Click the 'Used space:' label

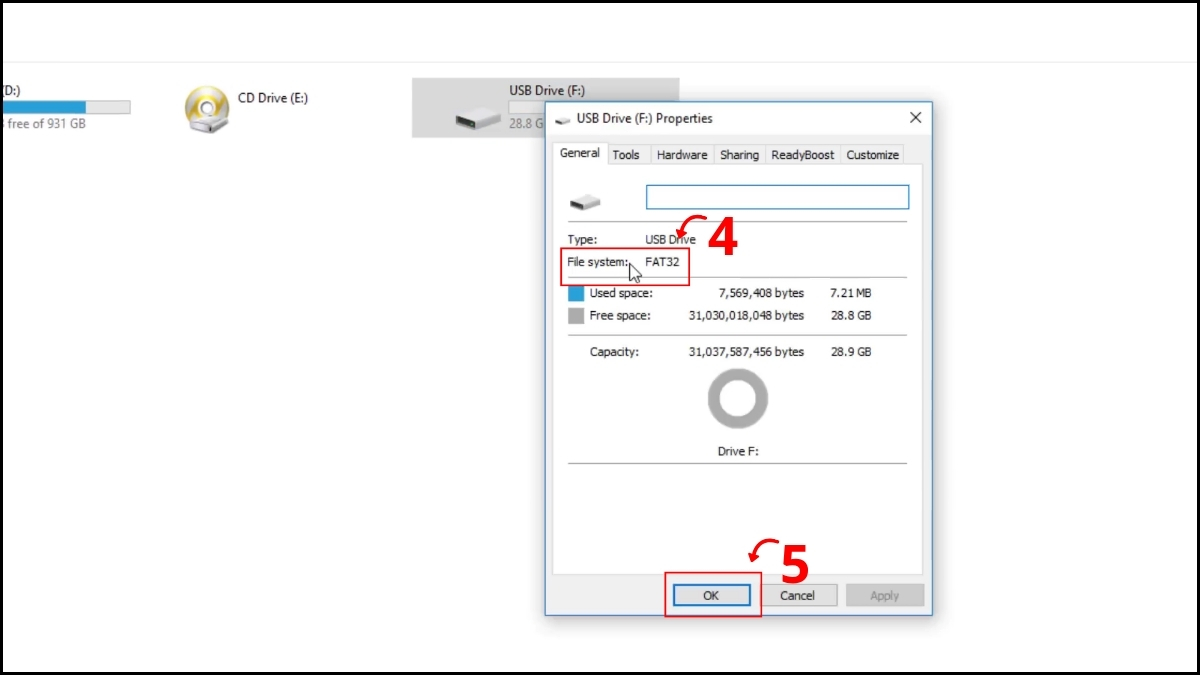(x=621, y=294)
